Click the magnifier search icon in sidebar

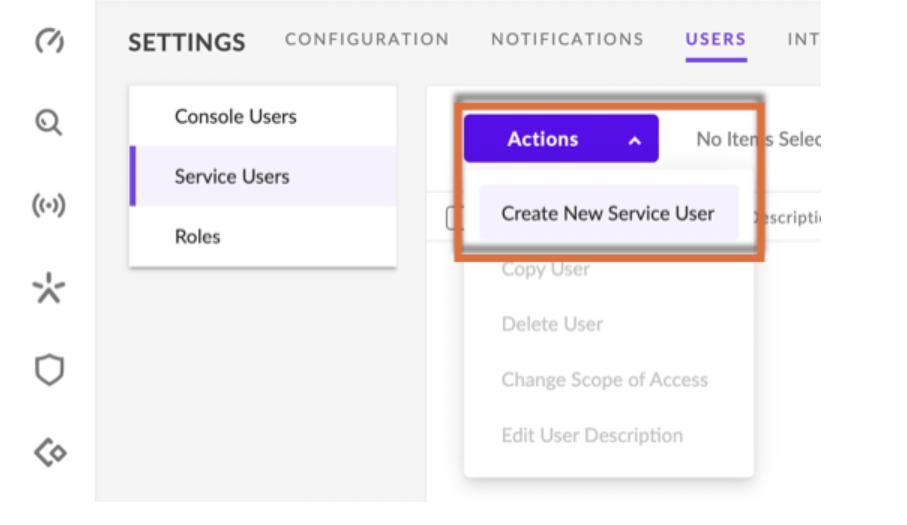(49, 123)
